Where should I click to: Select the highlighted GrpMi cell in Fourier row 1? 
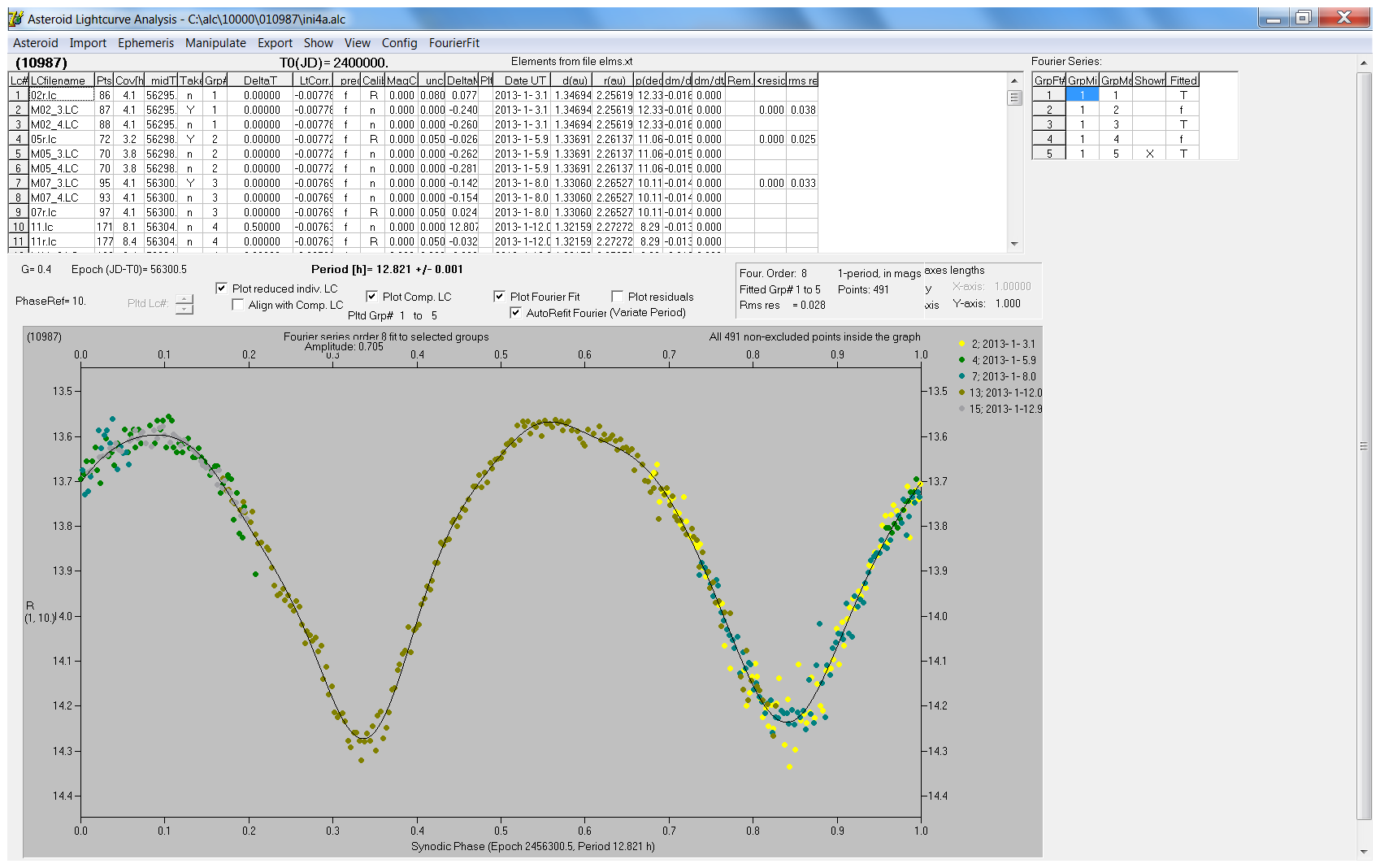[1083, 95]
